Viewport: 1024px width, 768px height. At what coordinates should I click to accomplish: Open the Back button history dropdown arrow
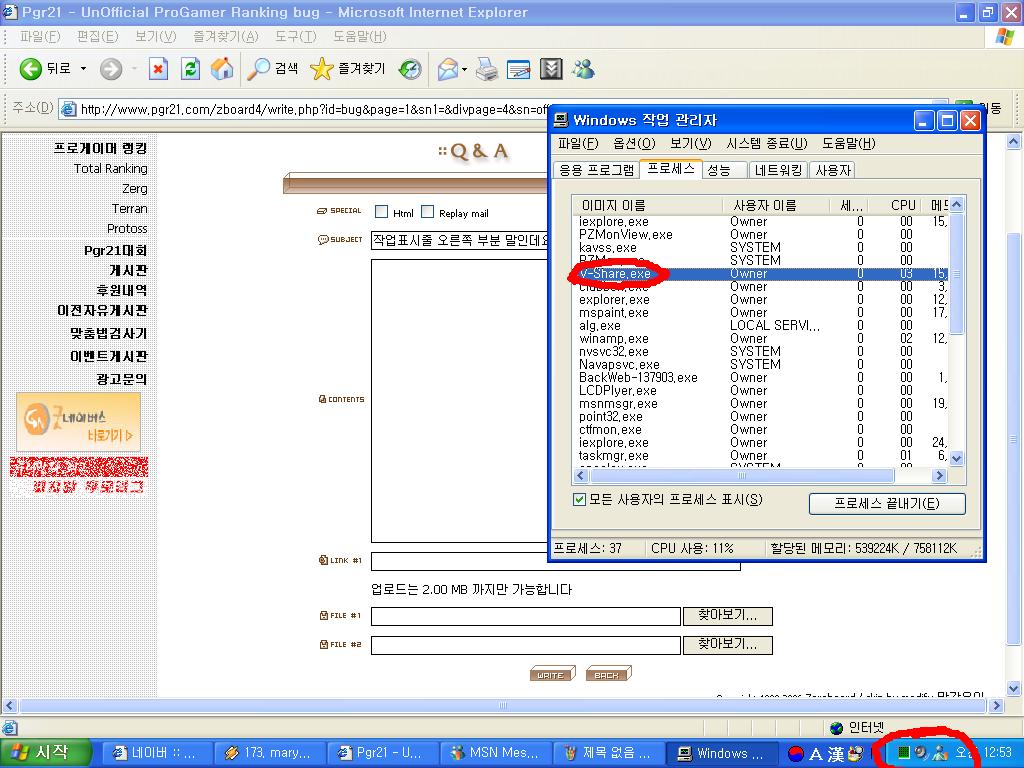click(x=84, y=69)
